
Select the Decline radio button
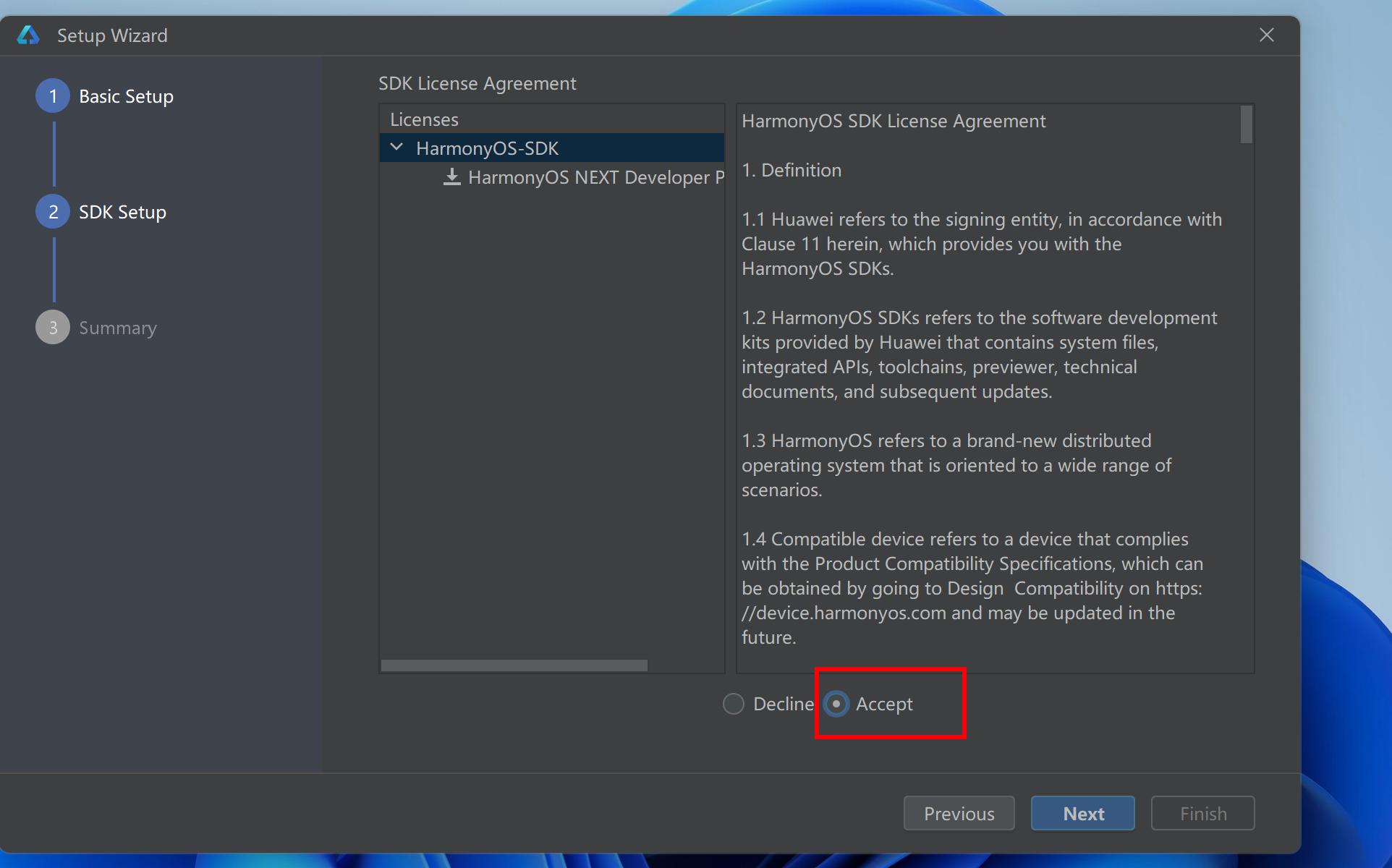[734, 704]
